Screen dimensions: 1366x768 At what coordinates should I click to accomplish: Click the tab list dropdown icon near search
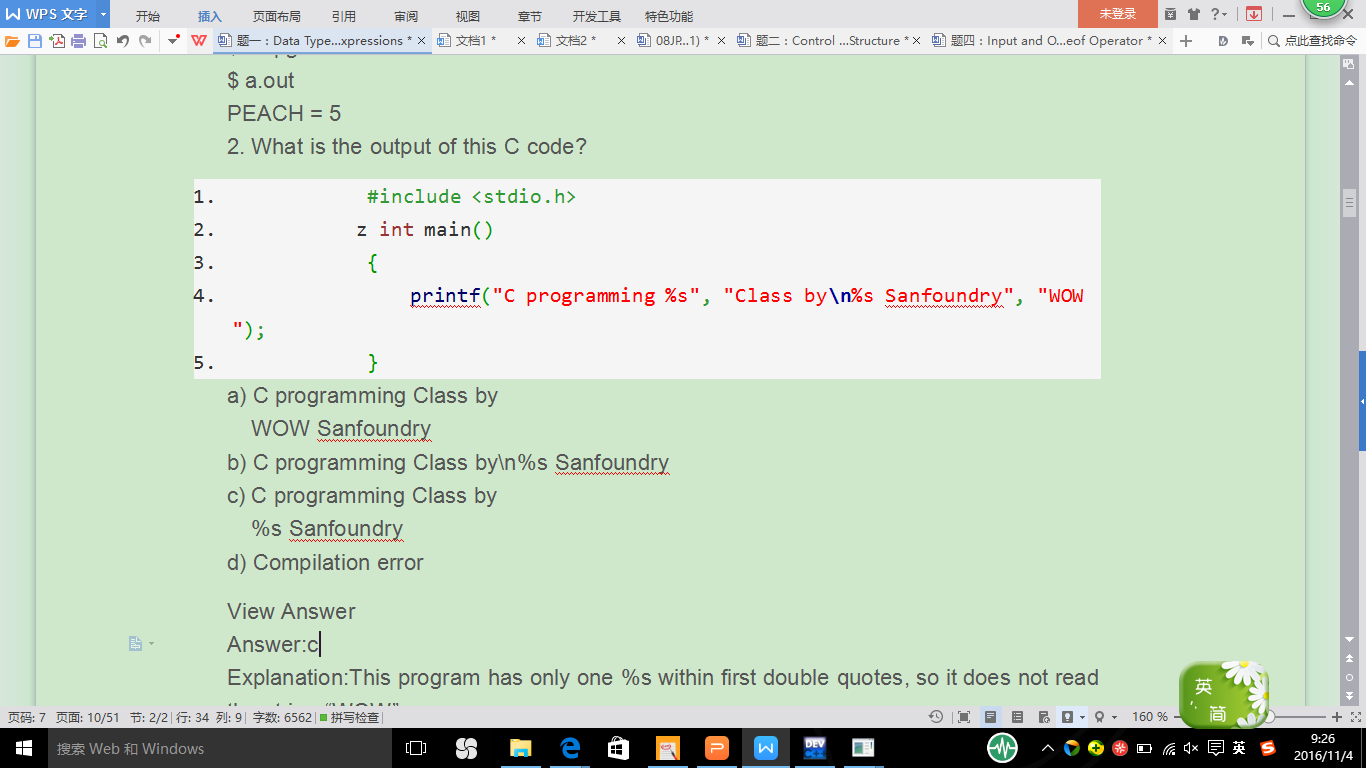click(1250, 41)
